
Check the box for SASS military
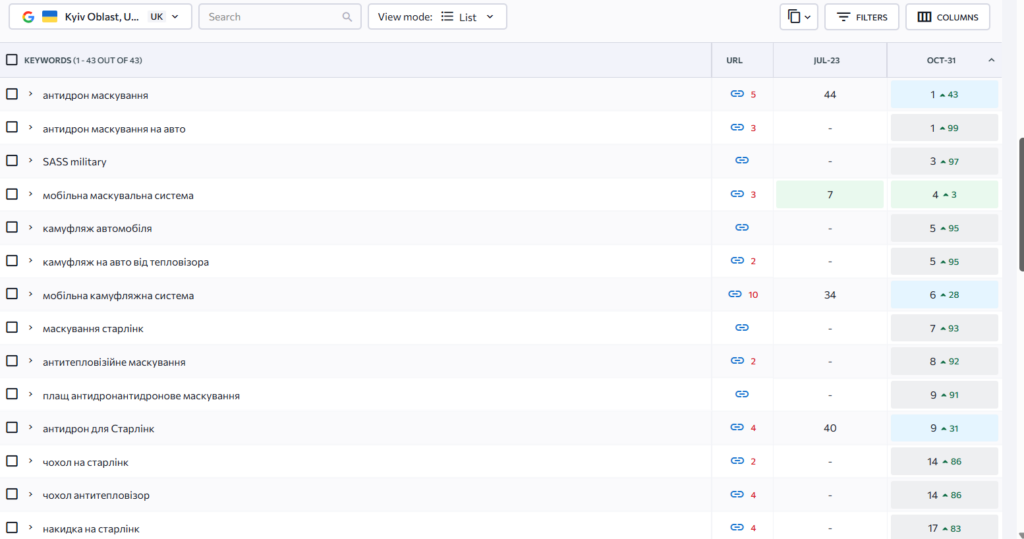(x=12, y=161)
